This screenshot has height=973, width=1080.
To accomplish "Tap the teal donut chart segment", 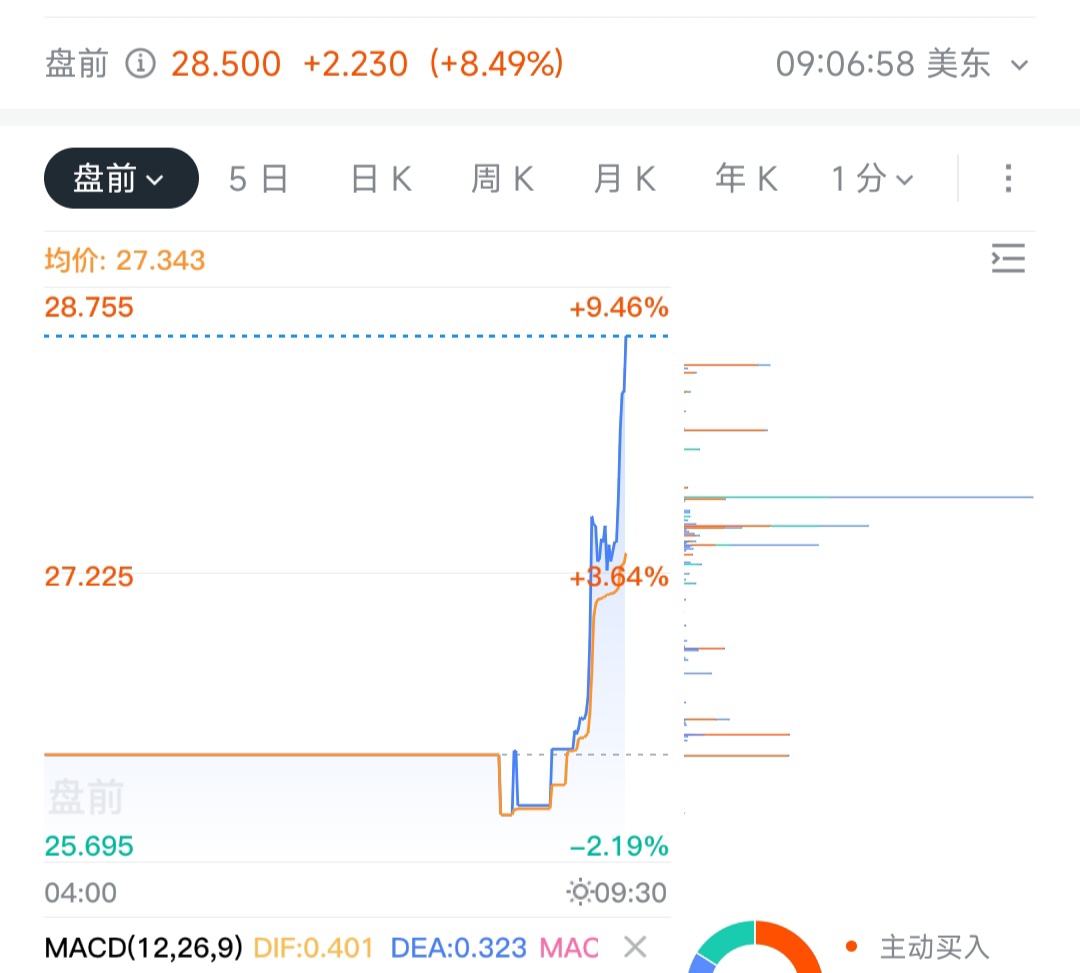I will click(x=729, y=941).
